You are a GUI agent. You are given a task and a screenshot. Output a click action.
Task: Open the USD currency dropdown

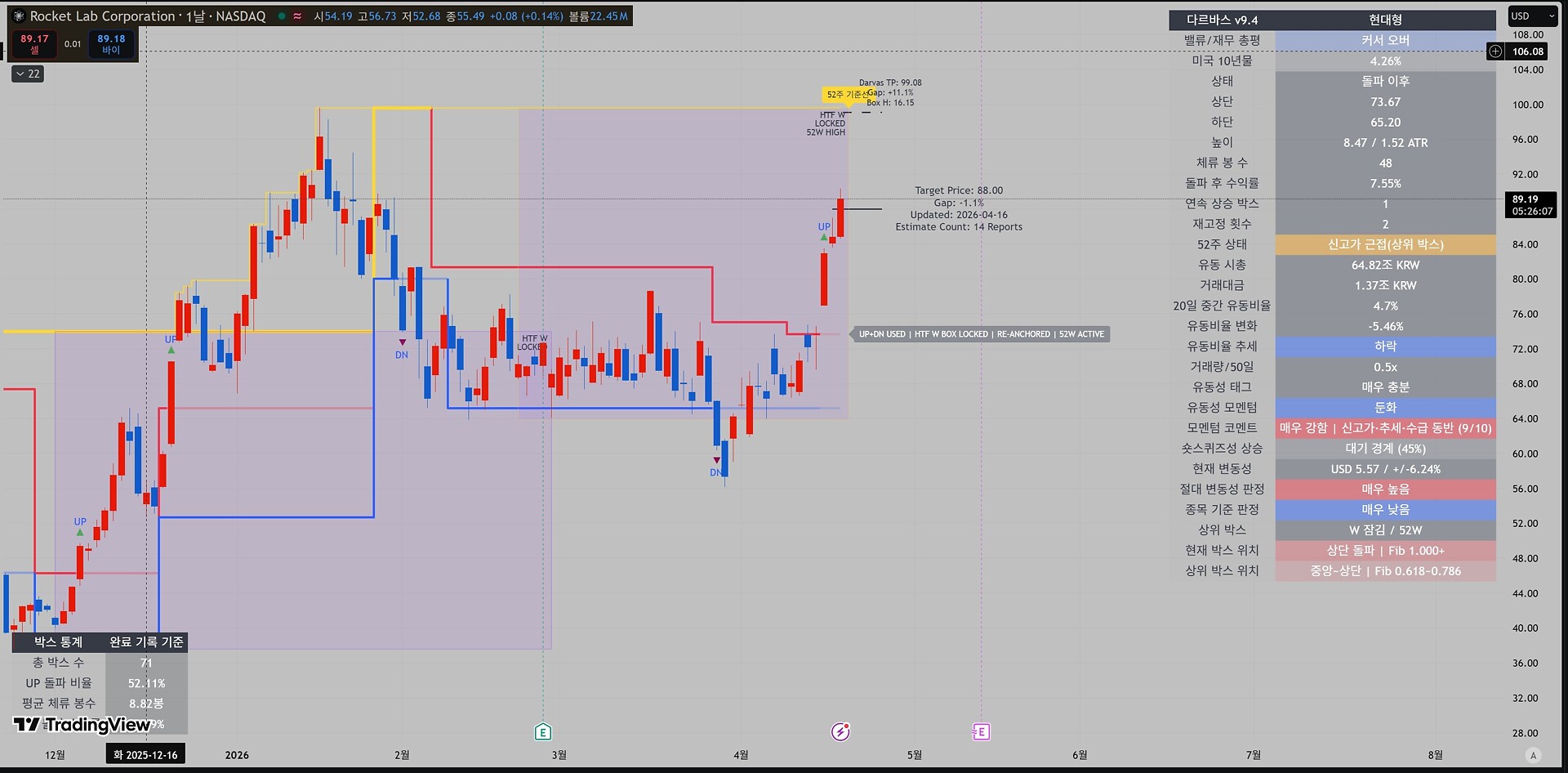click(1533, 16)
